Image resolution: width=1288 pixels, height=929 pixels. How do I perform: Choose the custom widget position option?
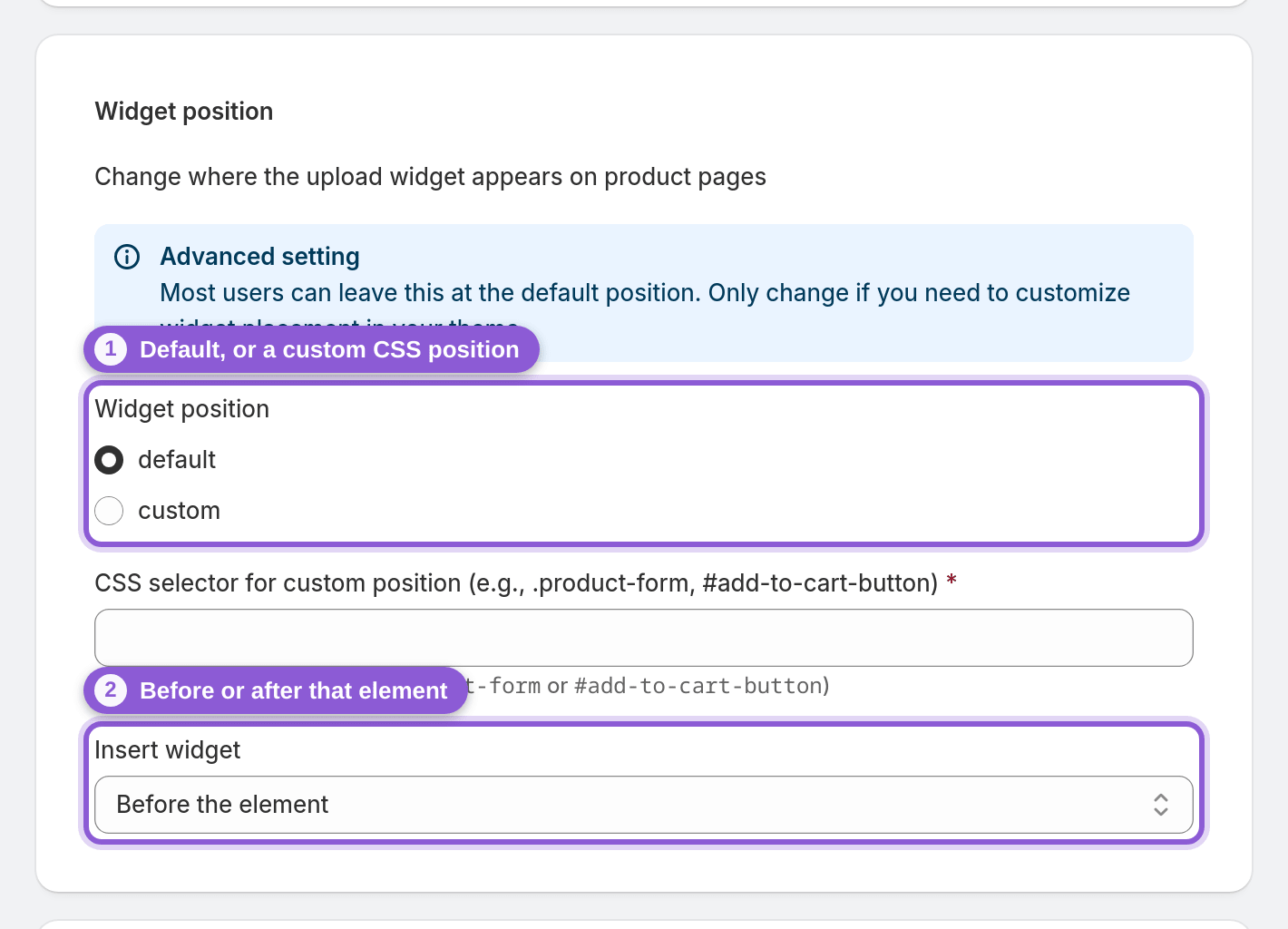(109, 511)
